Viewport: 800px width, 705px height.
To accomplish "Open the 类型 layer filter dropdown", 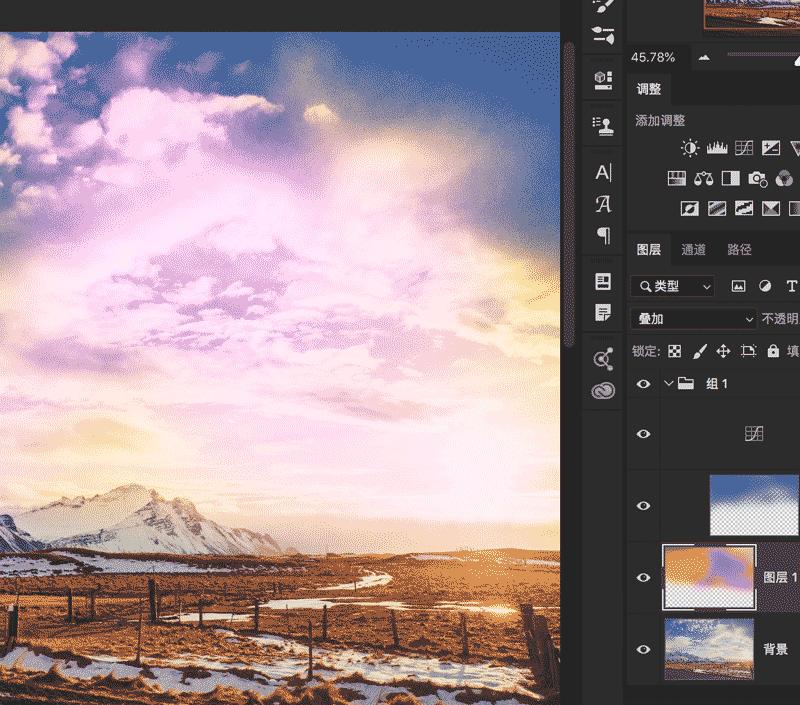I will [x=673, y=286].
